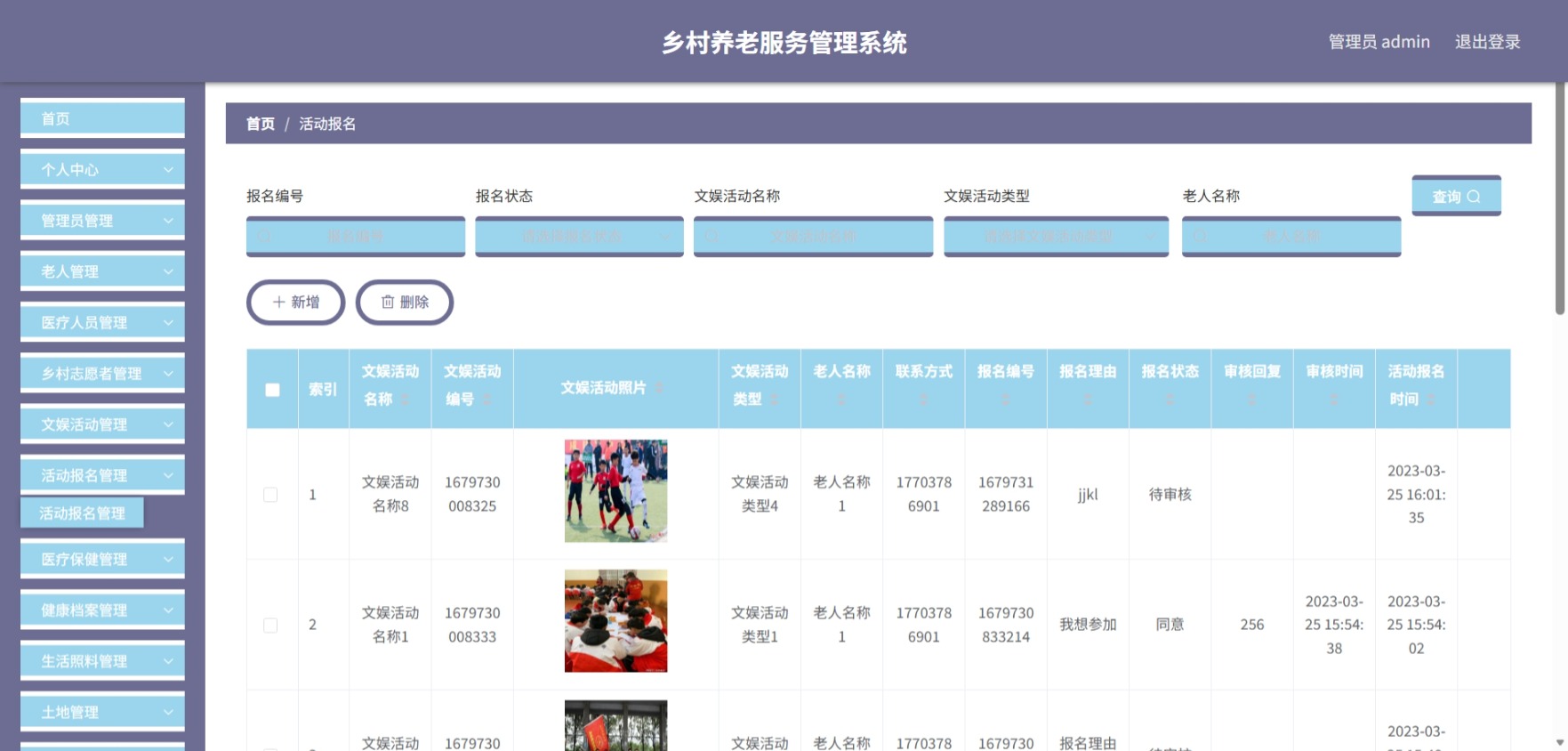Sort by 报名状态 column header sort icon
This screenshot has height=751, width=1568.
[x=1170, y=400]
